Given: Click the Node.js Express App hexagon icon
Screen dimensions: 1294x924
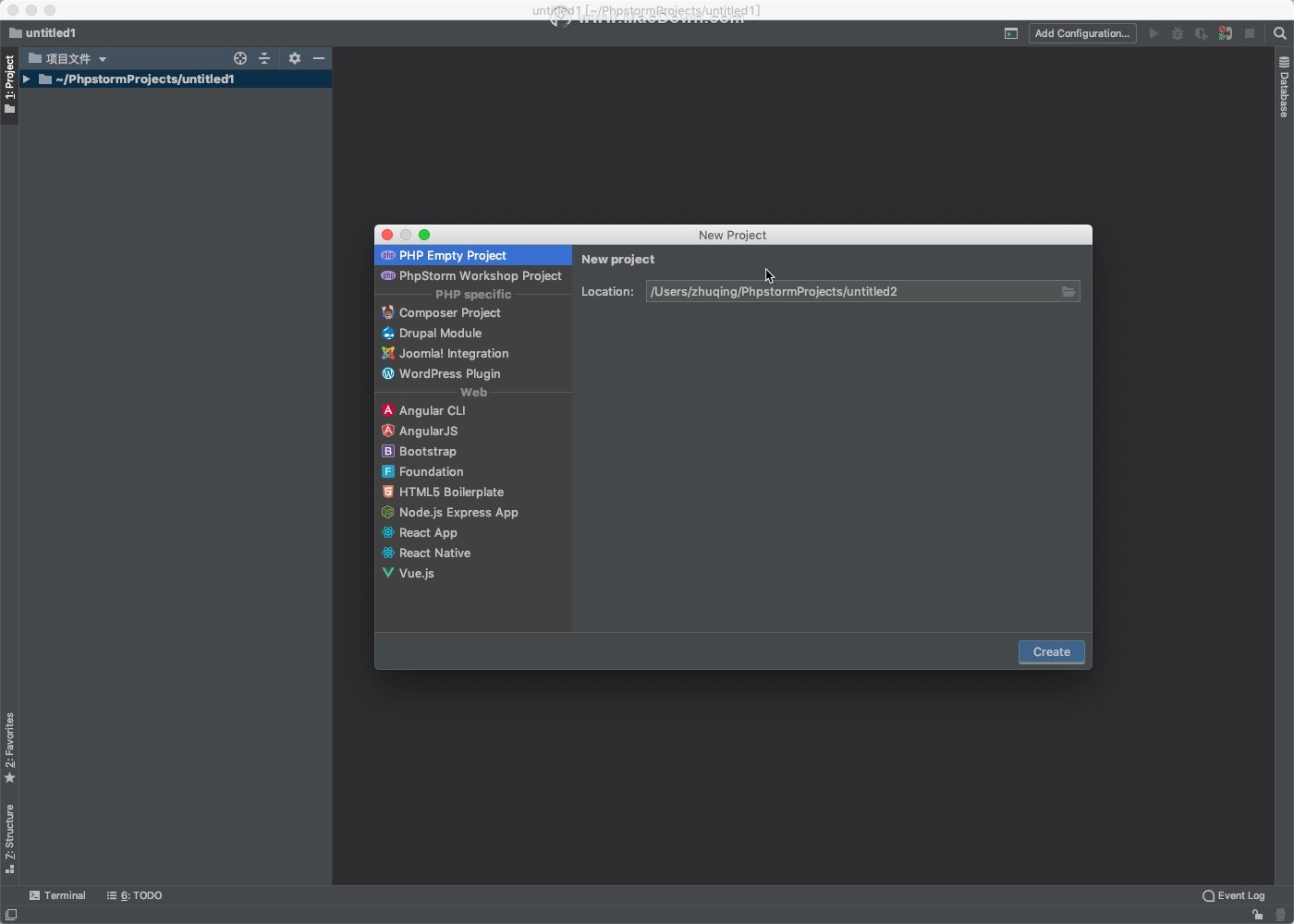Looking at the screenshot, I should pyautogui.click(x=388, y=512).
